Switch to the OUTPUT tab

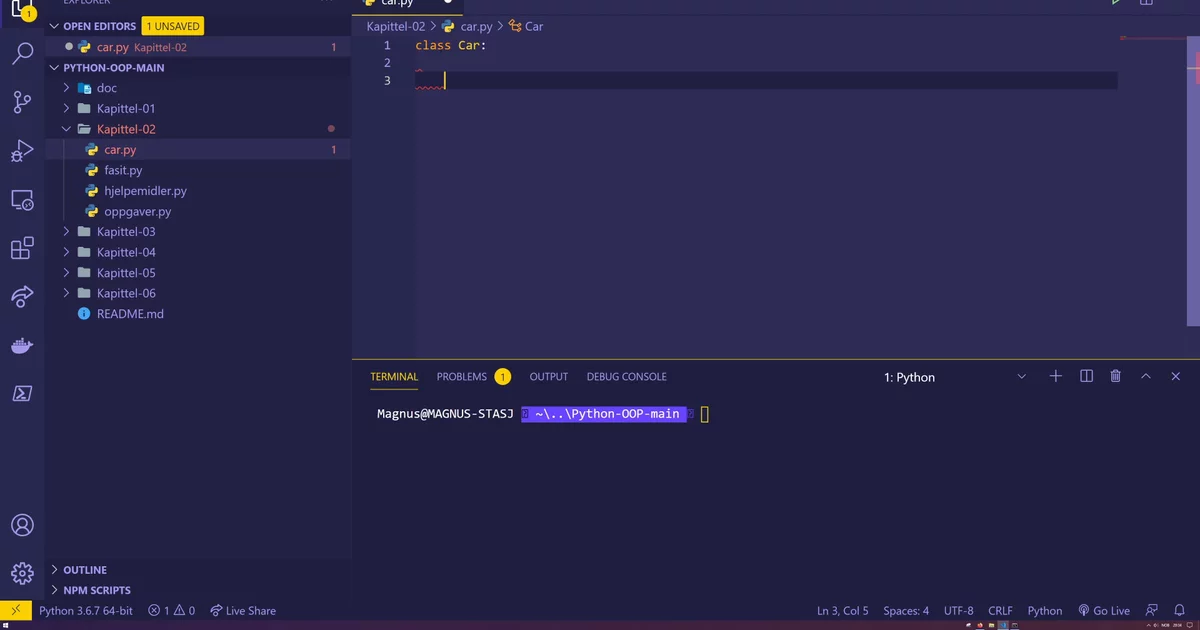pyautogui.click(x=548, y=377)
